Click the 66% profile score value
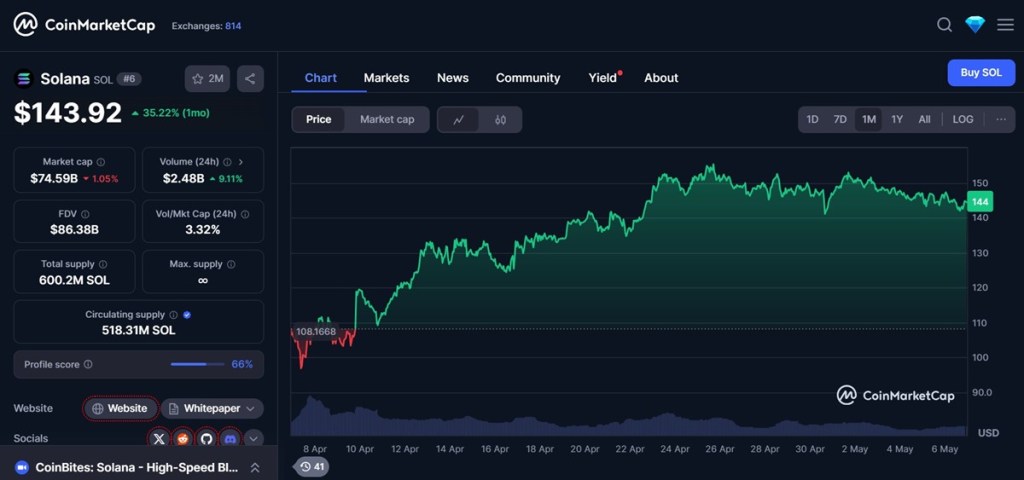 [x=242, y=364]
